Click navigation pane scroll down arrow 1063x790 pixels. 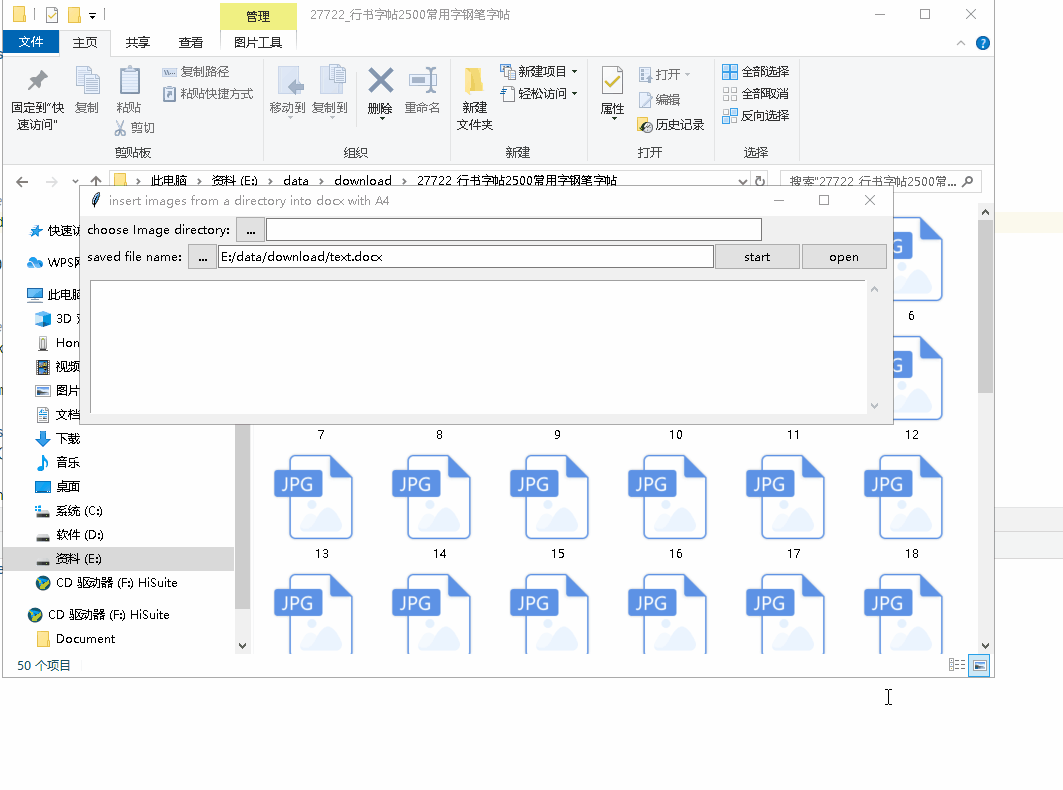[x=242, y=646]
